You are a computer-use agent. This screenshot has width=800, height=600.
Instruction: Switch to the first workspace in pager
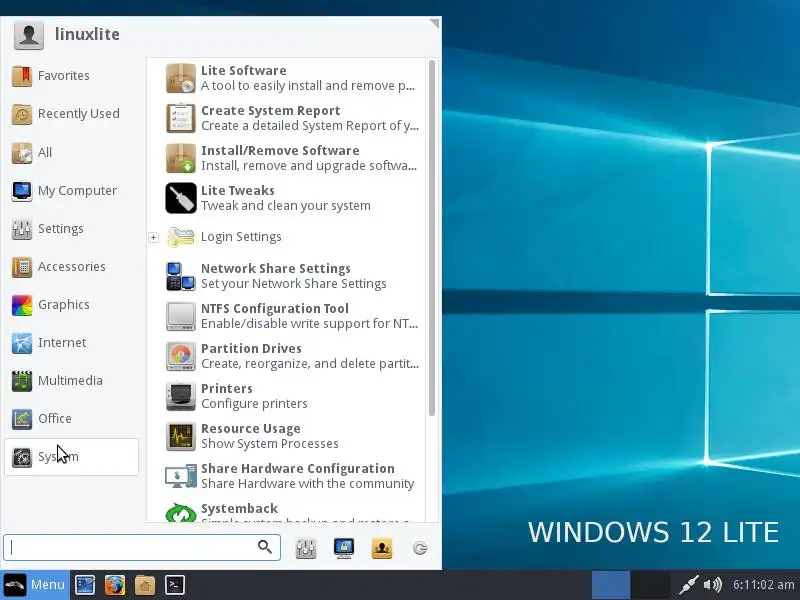point(611,585)
